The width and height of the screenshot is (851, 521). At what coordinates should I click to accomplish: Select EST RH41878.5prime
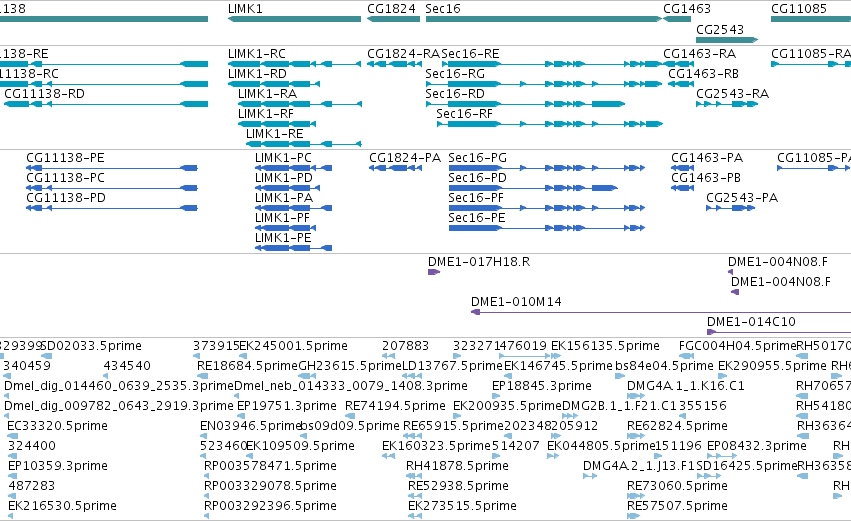(x=458, y=467)
